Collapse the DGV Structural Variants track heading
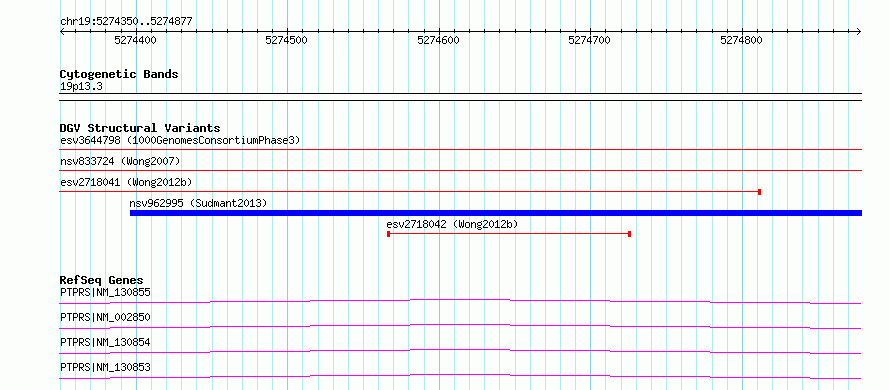Screen dimensions: 890x390 click(x=140, y=128)
